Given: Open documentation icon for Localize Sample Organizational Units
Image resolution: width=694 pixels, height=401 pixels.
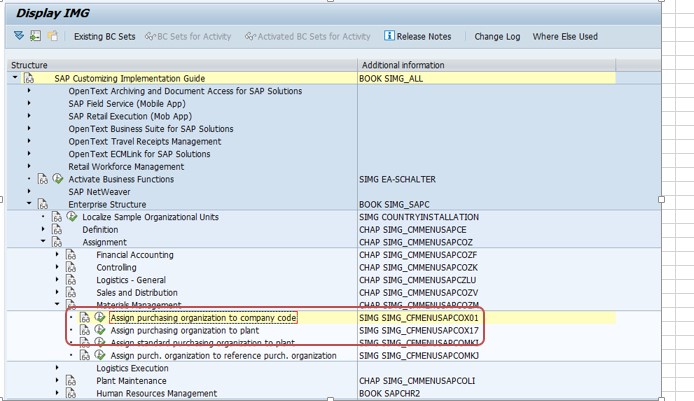Looking at the screenshot, I should point(57,217).
